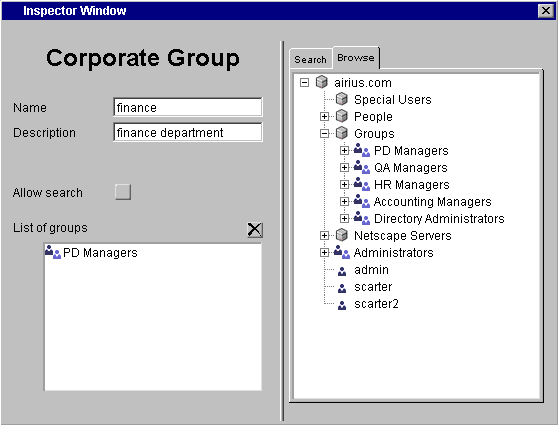Expand the People node
This screenshot has width=558, height=425.
coord(324,116)
